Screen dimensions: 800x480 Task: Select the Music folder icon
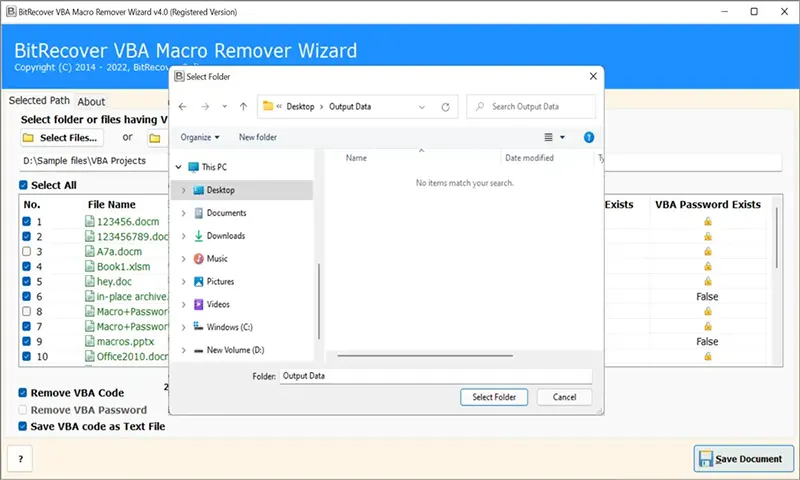tap(199, 259)
